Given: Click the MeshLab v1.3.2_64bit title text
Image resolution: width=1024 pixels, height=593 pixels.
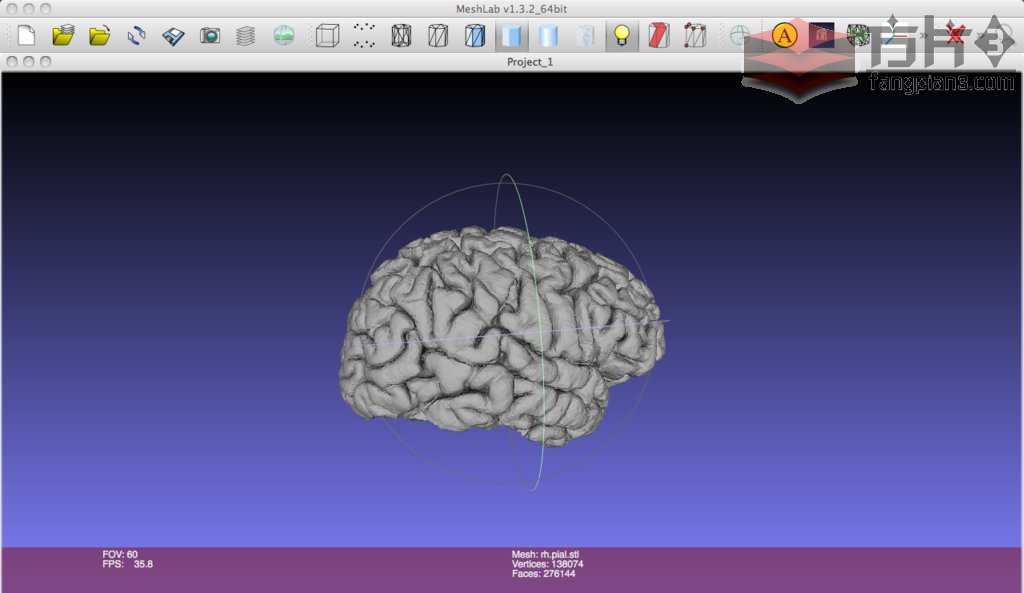Looking at the screenshot, I should coord(511,9).
